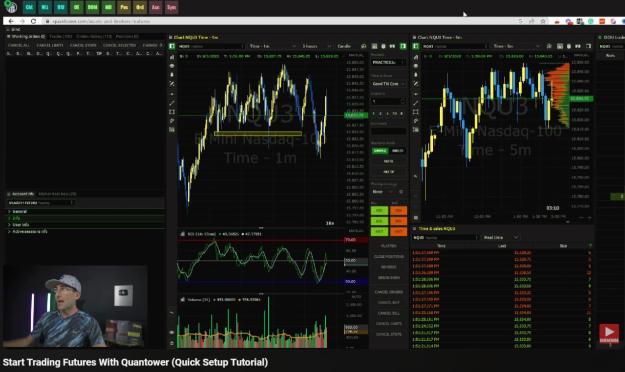The image size is (625, 372).
Task: Click CANCEL ORDERS in order entry panel
Action: tap(389, 292)
